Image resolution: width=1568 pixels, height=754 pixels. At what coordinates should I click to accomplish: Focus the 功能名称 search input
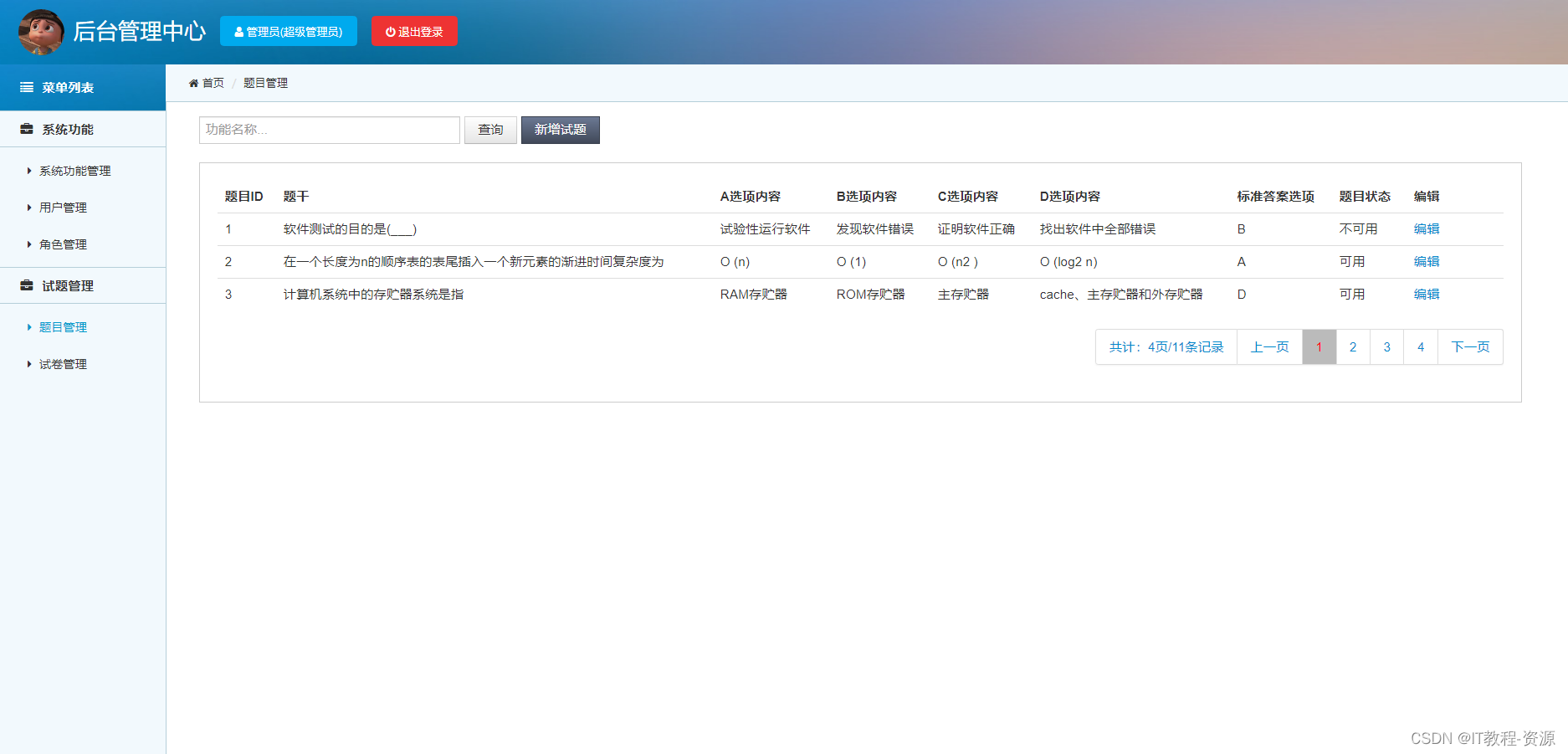[330, 130]
